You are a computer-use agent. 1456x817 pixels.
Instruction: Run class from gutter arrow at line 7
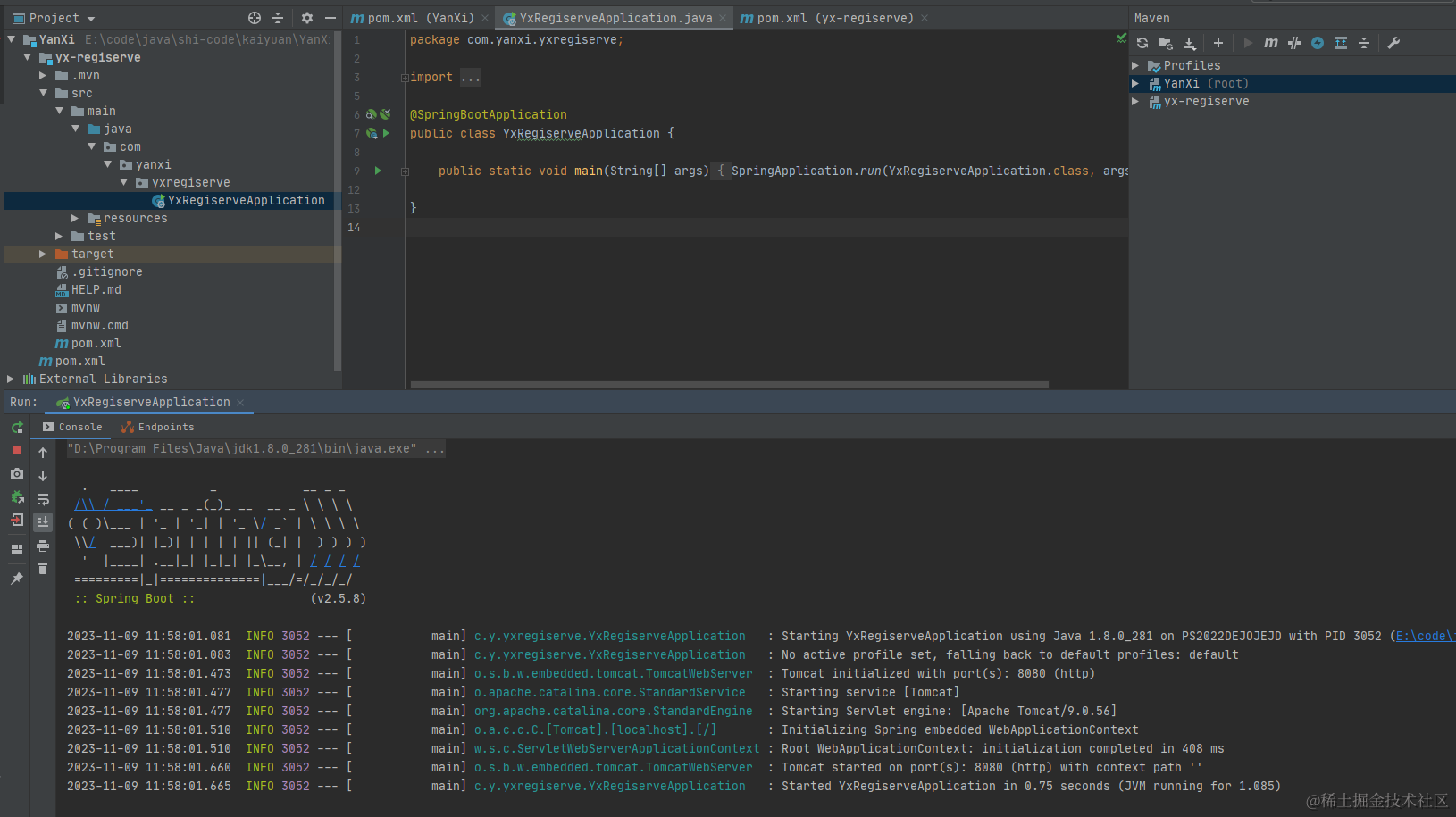coord(386,133)
